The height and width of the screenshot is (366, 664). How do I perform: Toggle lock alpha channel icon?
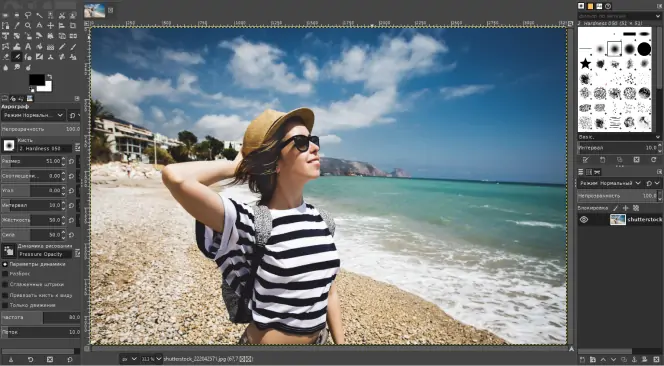pos(636,208)
